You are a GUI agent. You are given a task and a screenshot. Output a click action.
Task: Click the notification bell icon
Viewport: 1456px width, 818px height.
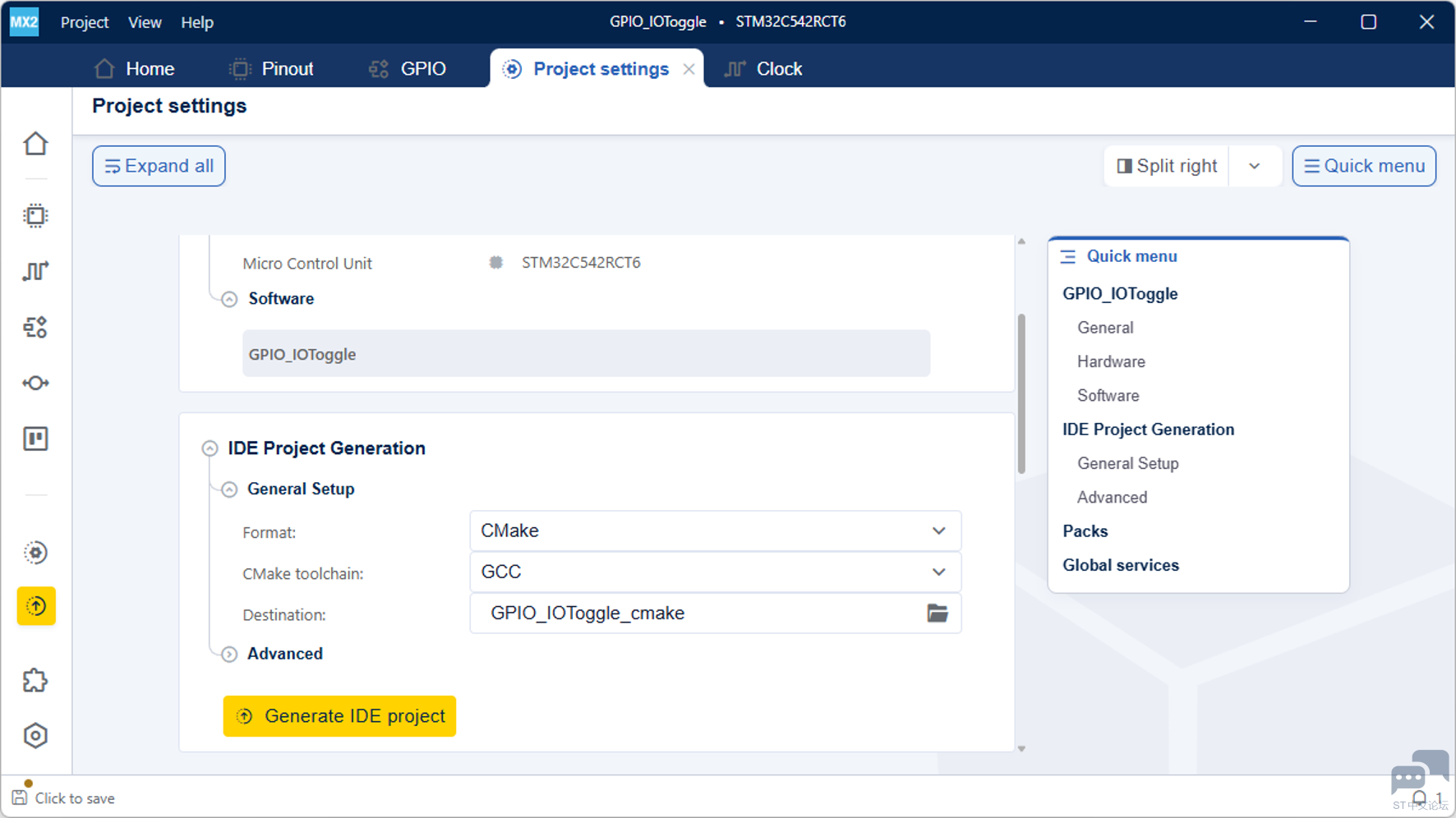(1419, 798)
